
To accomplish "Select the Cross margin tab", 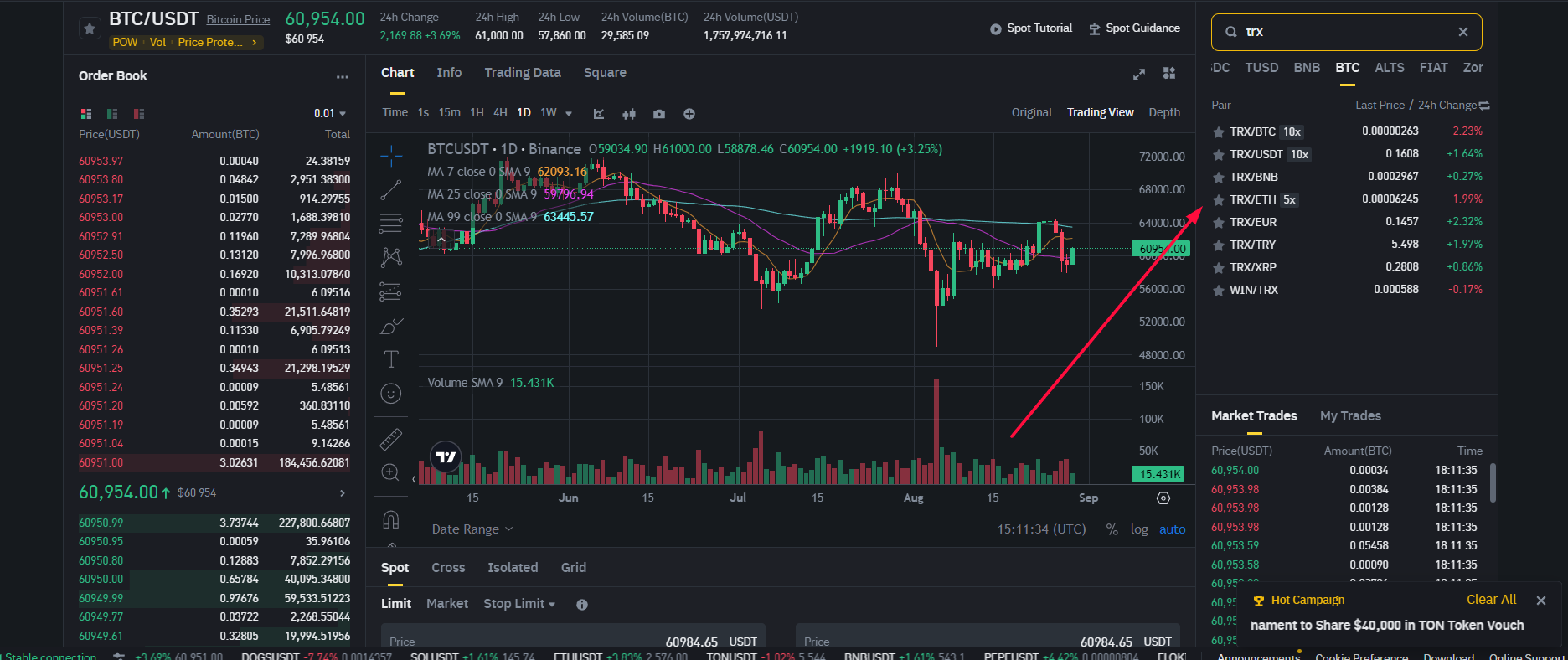I will pyautogui.click(x=448, y=568).
